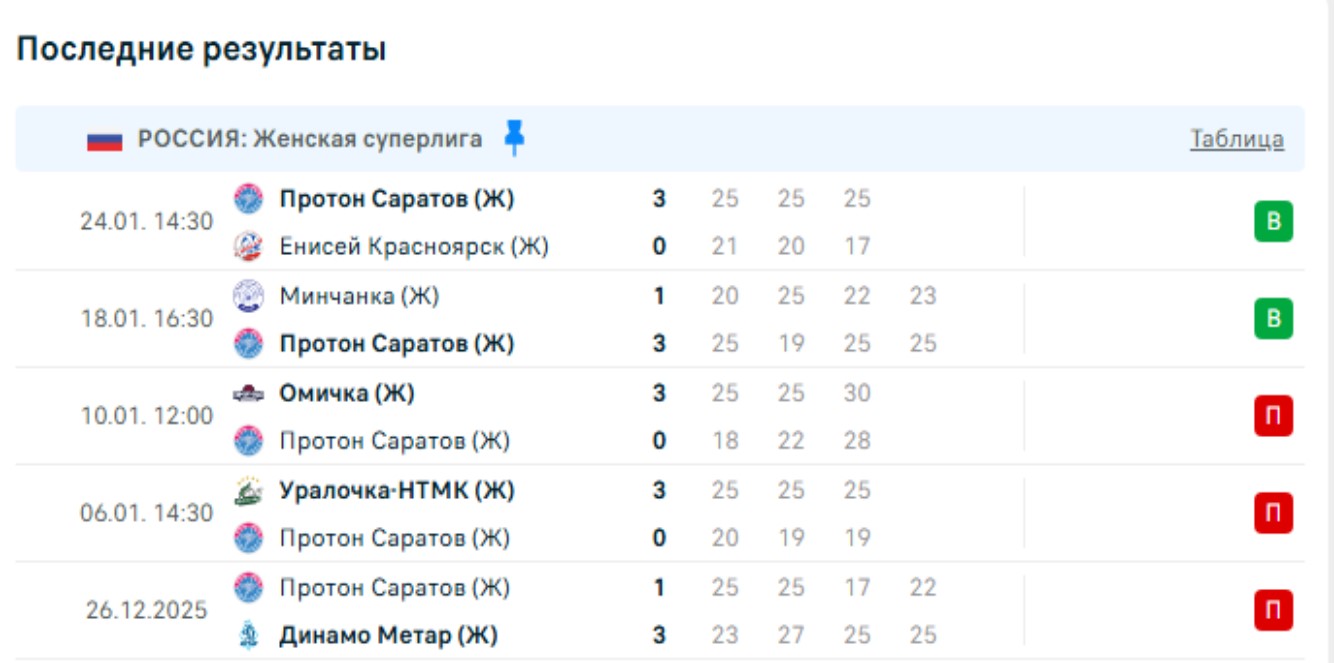Click Протон Саратов logo in 24.01 match
The image size is (1334, 663).
(248, 199)
